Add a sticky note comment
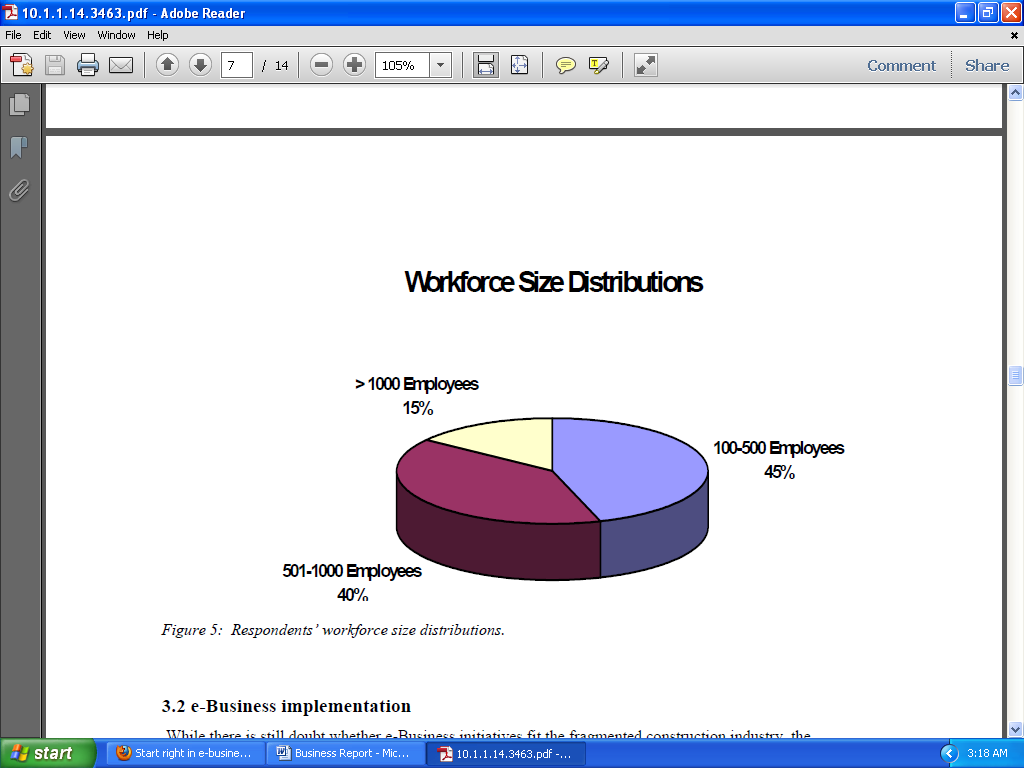1024x768 pixels. [x=566, y=66]
